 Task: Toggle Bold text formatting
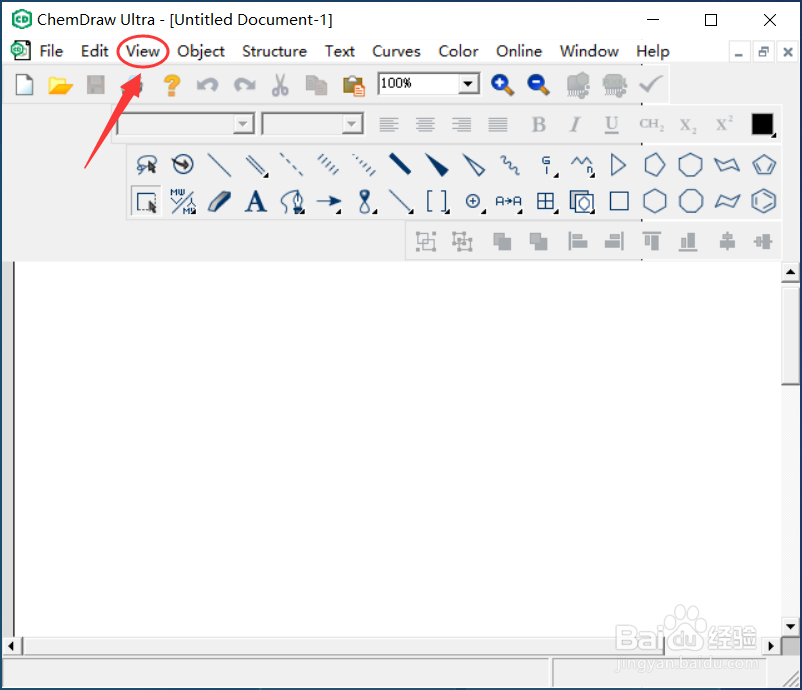(539, 124)
